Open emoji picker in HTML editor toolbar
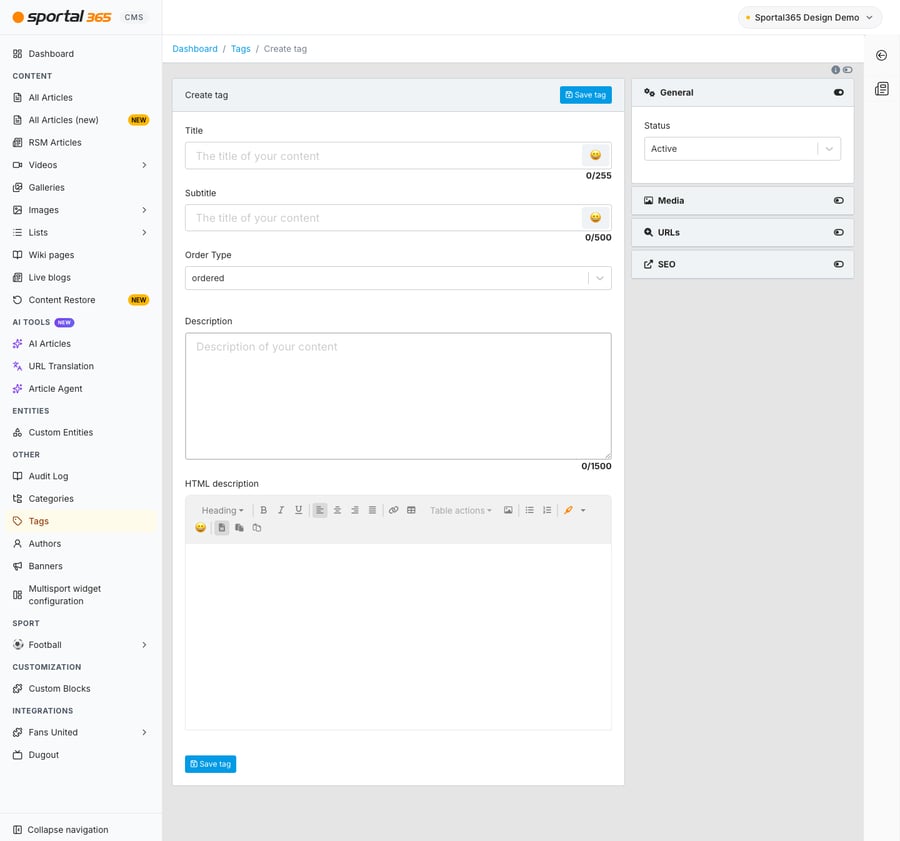This screenshot has width=900, height=841. point(200,528)
